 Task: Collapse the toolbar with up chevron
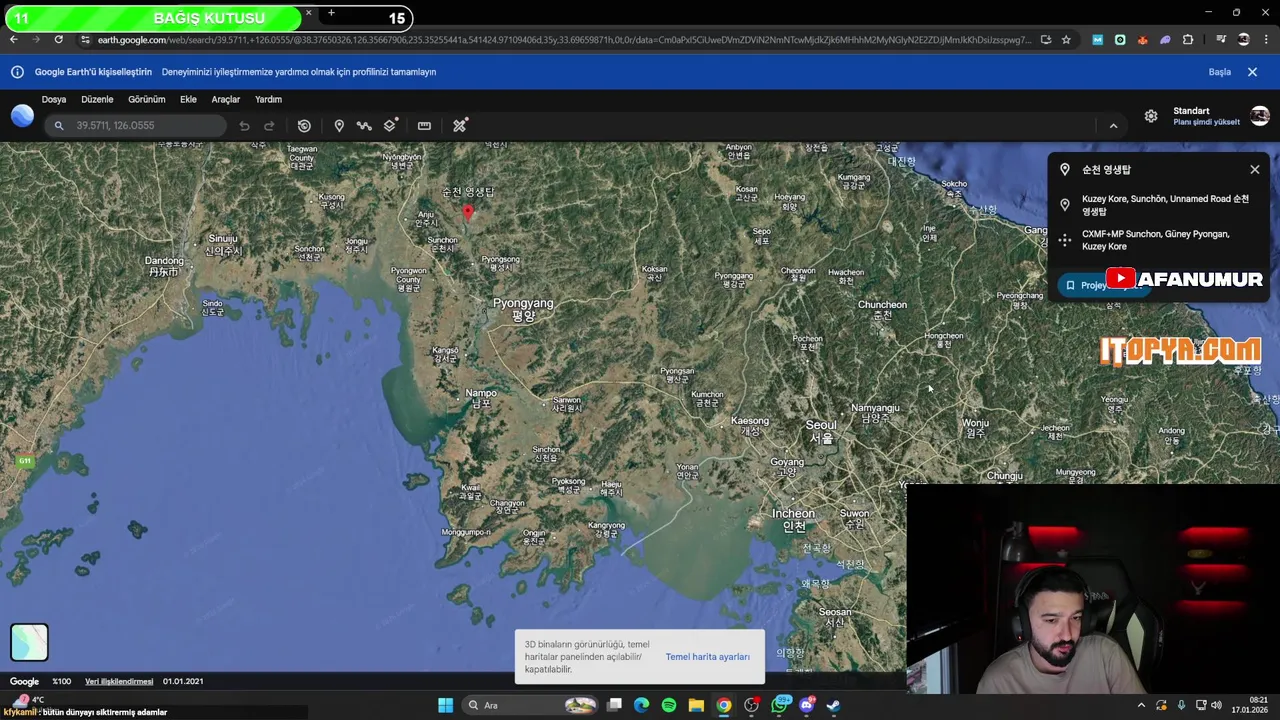pyautogui.click(x=1113, y=126)
